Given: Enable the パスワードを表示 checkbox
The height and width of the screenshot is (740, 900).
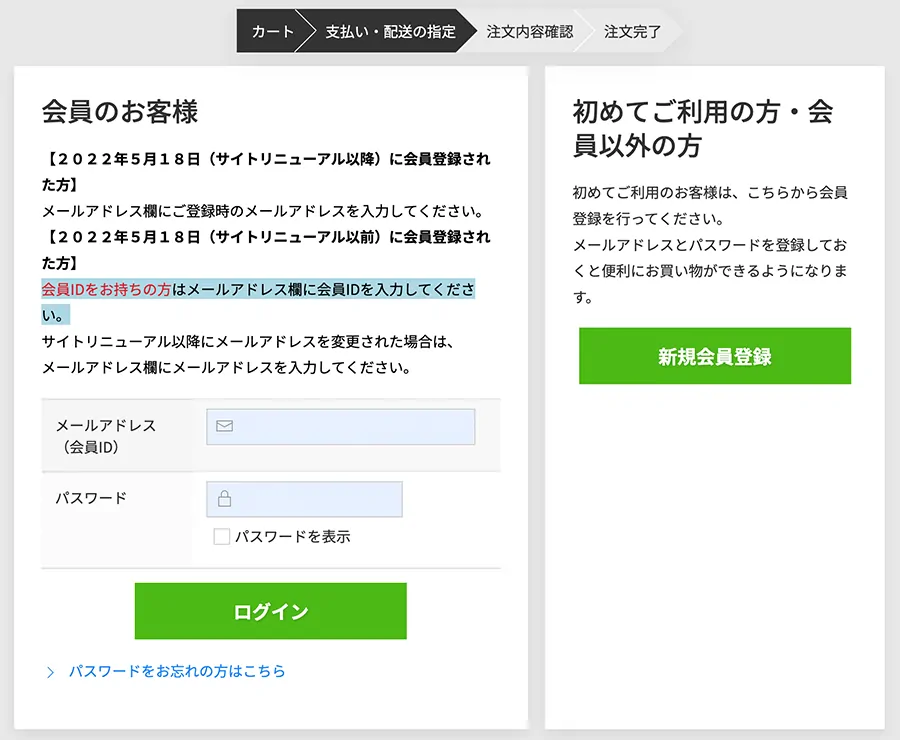Looking at the screenshot, I should (x=222, y=536).
